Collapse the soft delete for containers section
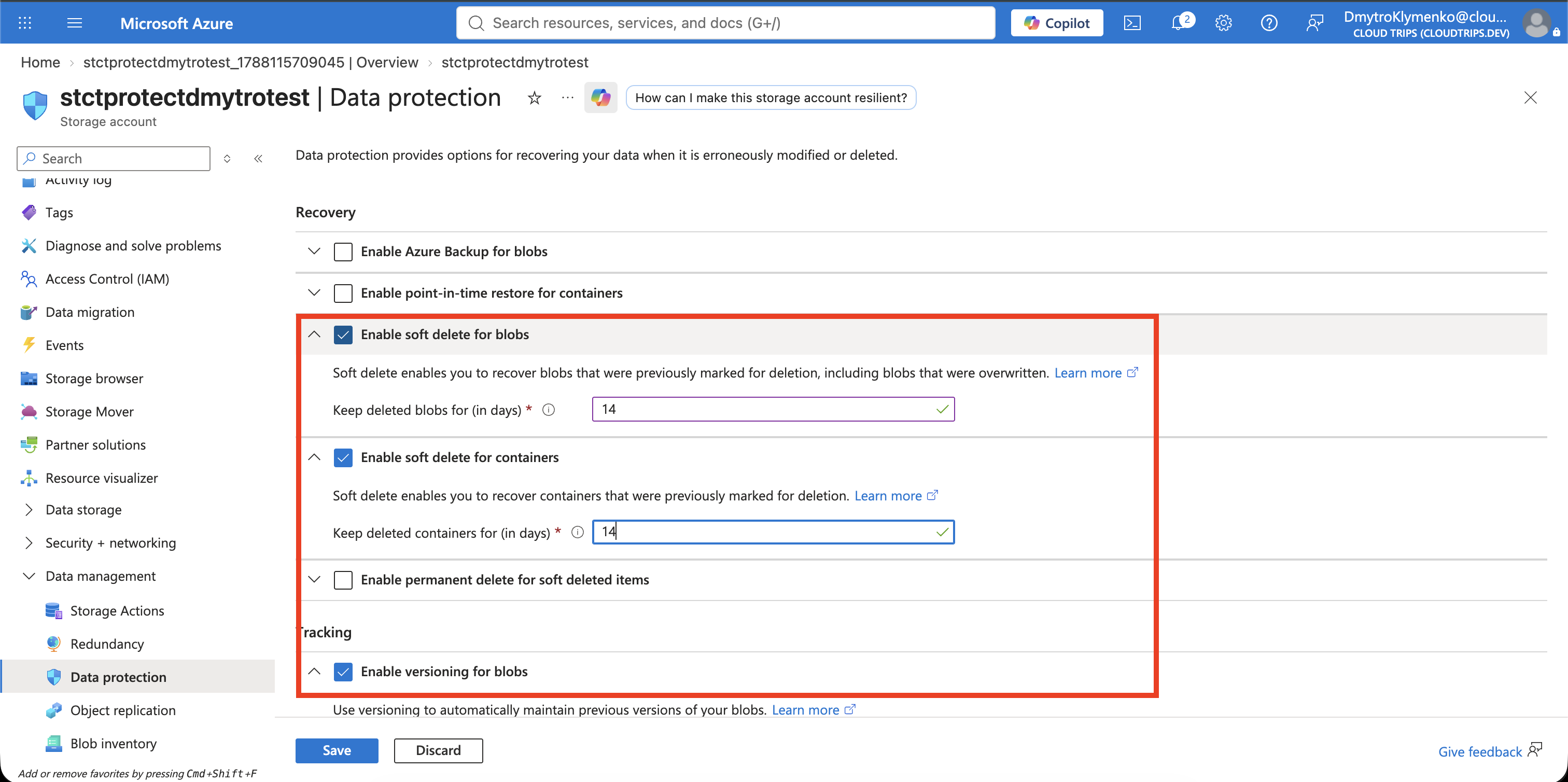Screen dimensions: 1568x782 (x=314, y=457)
